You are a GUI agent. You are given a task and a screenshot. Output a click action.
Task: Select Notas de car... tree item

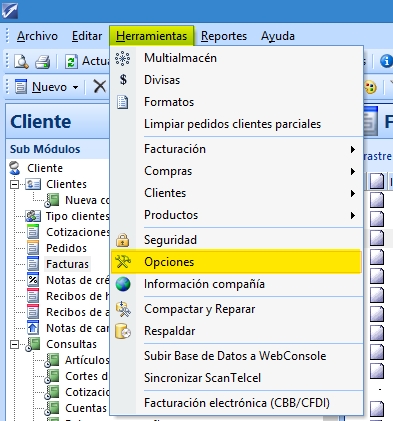[77, 328]
